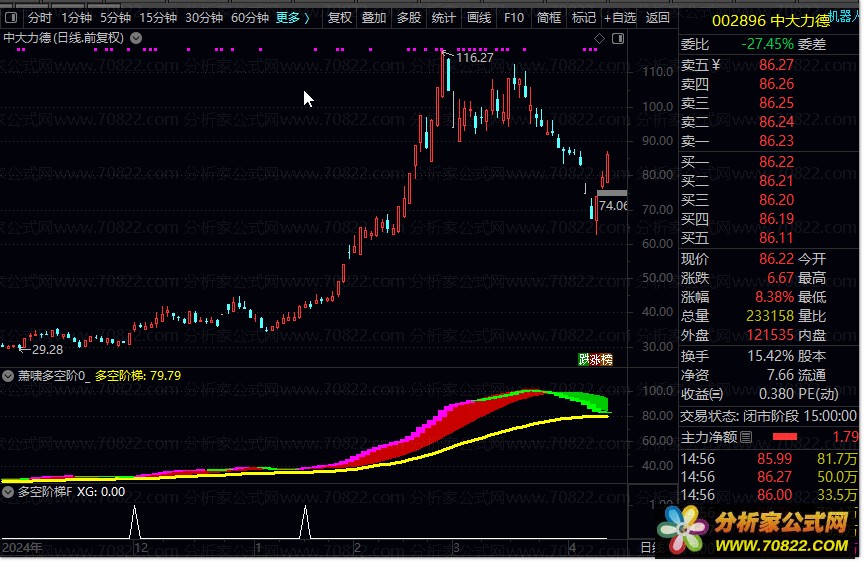Add stock via the +自选 button
The width and height of the screenshot is (865, 562).
click(x=620, y=17)
